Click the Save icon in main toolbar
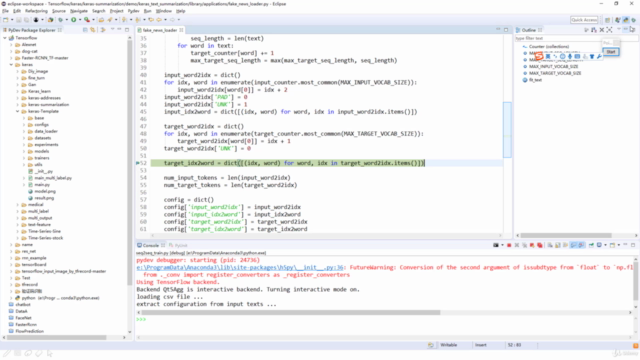 click(x=19, y=20)
